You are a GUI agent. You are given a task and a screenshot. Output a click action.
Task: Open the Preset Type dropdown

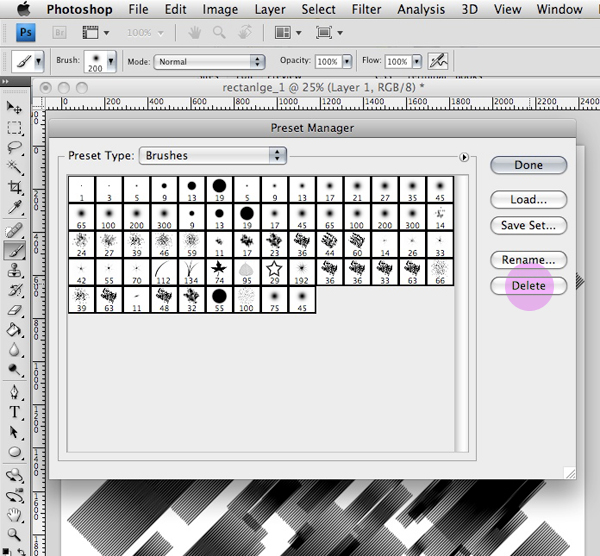pos(213,155)
